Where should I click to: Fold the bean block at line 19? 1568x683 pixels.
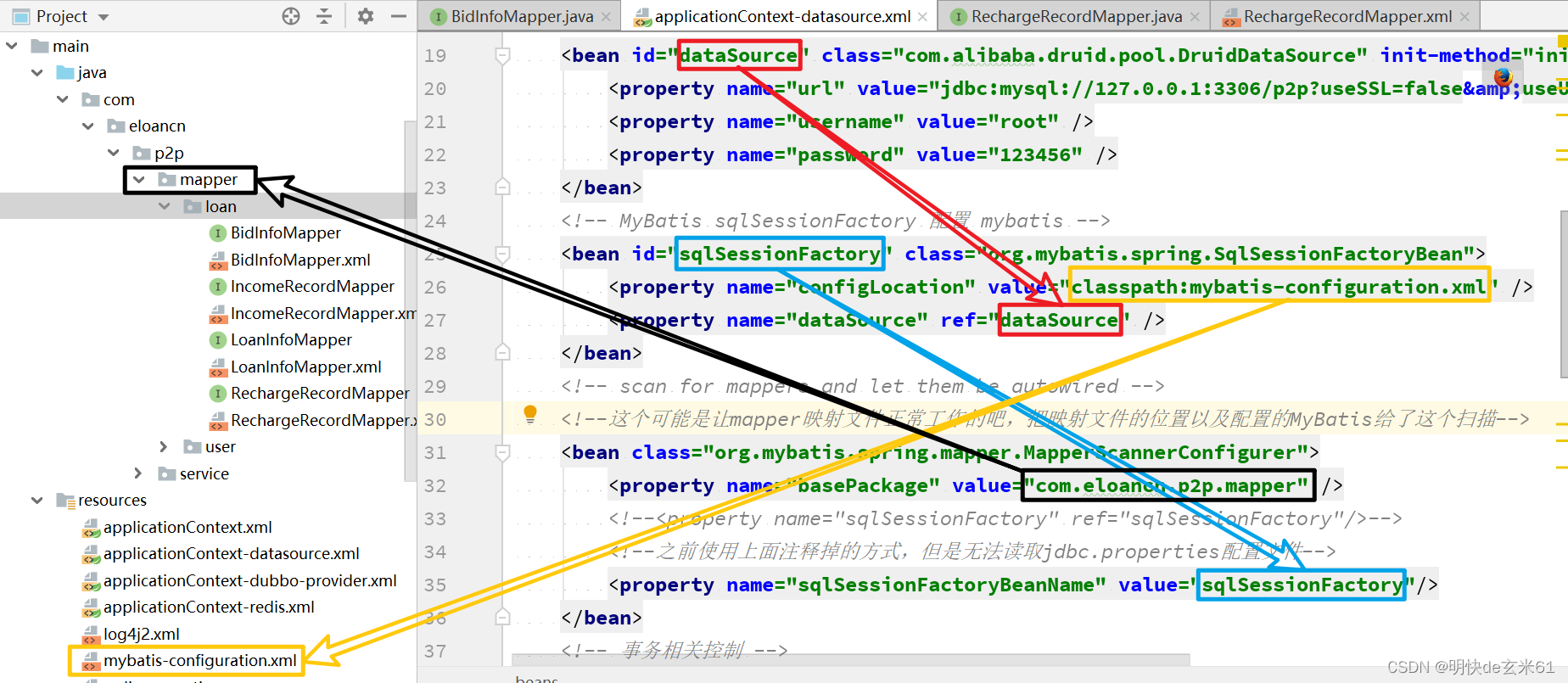[x=502, y=56]
